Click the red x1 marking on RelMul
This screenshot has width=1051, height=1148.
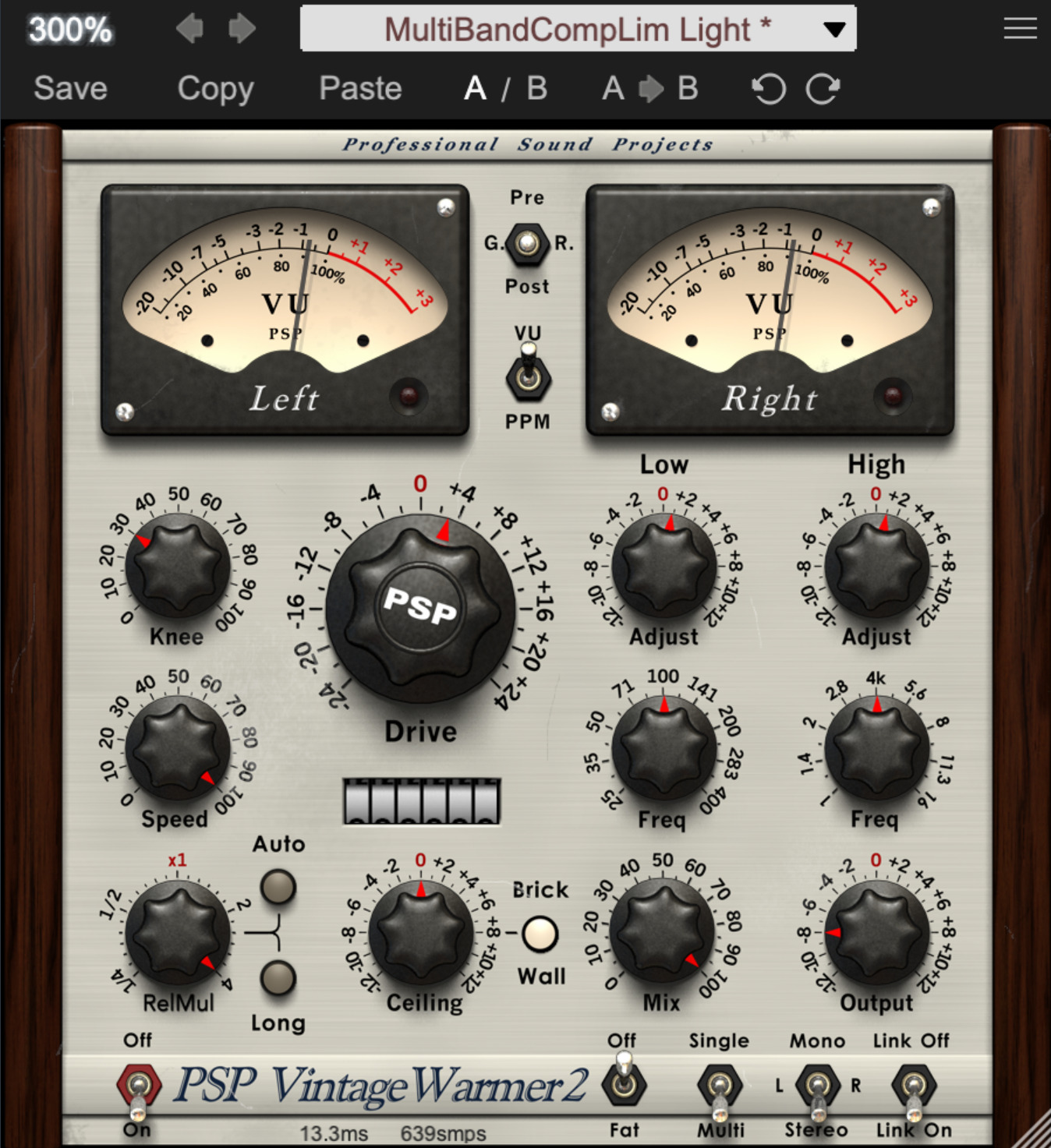(177, 860)
